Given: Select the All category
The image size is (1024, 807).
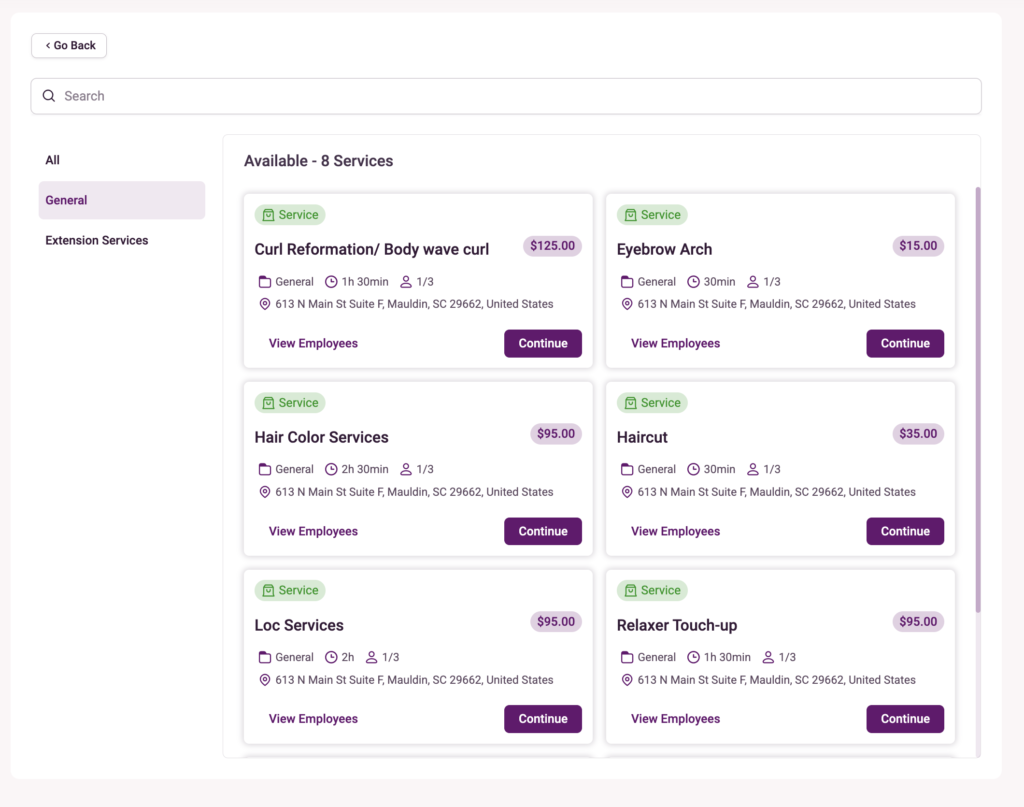Looking at the screenshot, I should point(53,160).
